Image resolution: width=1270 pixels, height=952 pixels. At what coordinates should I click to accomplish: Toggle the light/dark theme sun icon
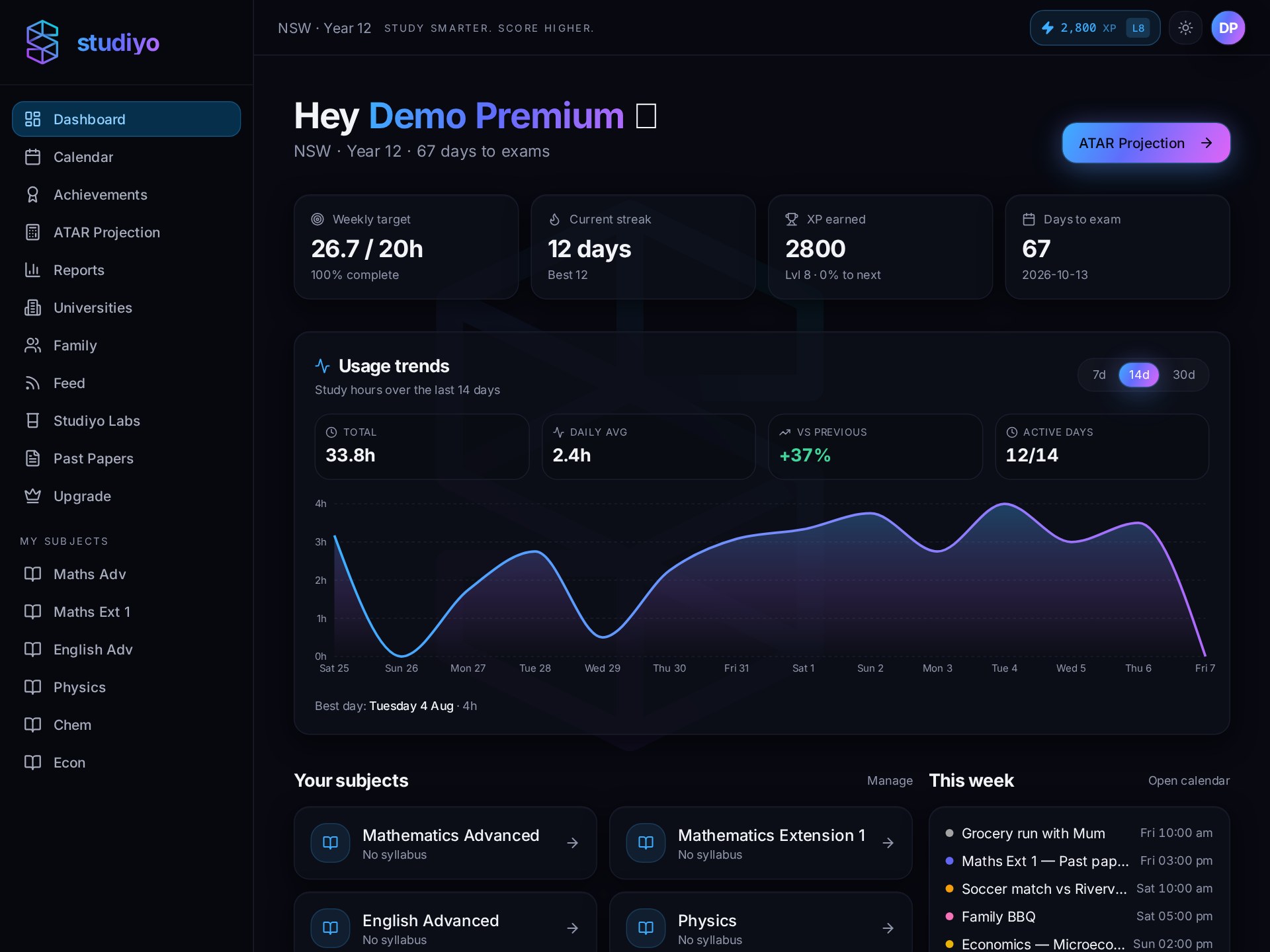(1185, 28)
